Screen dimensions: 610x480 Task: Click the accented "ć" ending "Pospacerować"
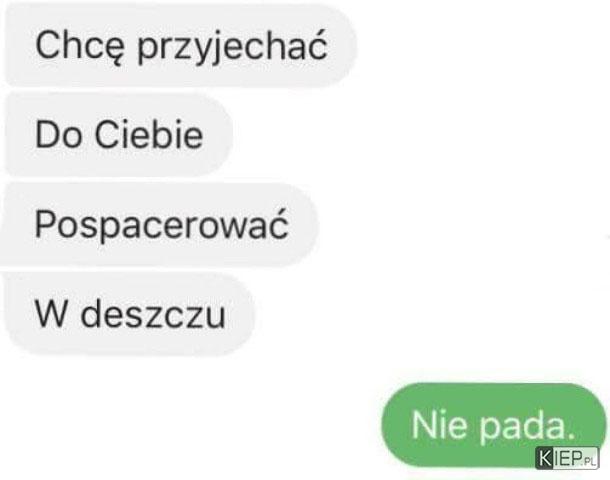pos(277,223)
